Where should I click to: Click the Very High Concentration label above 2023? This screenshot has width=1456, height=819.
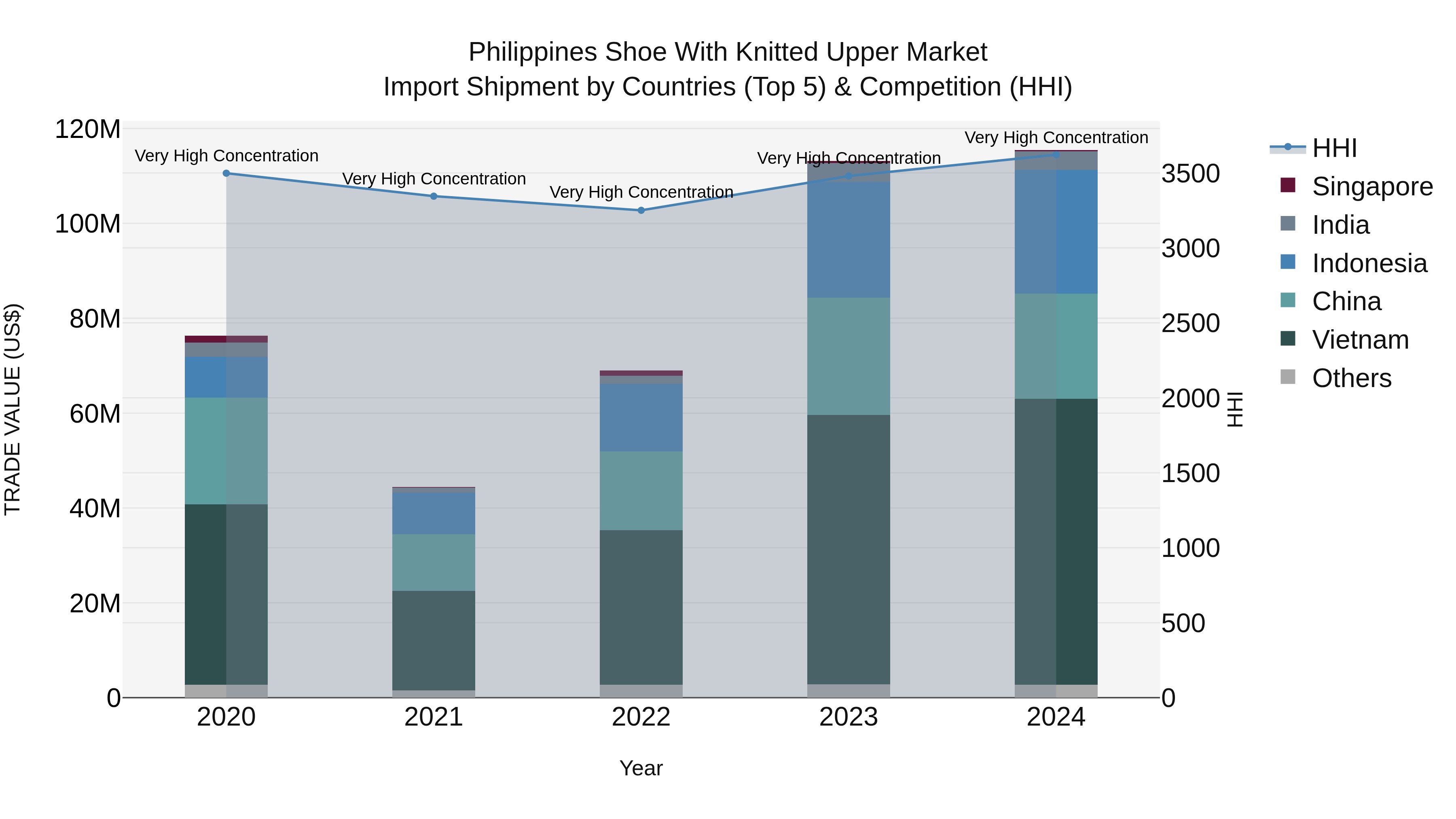click(849, 158)
